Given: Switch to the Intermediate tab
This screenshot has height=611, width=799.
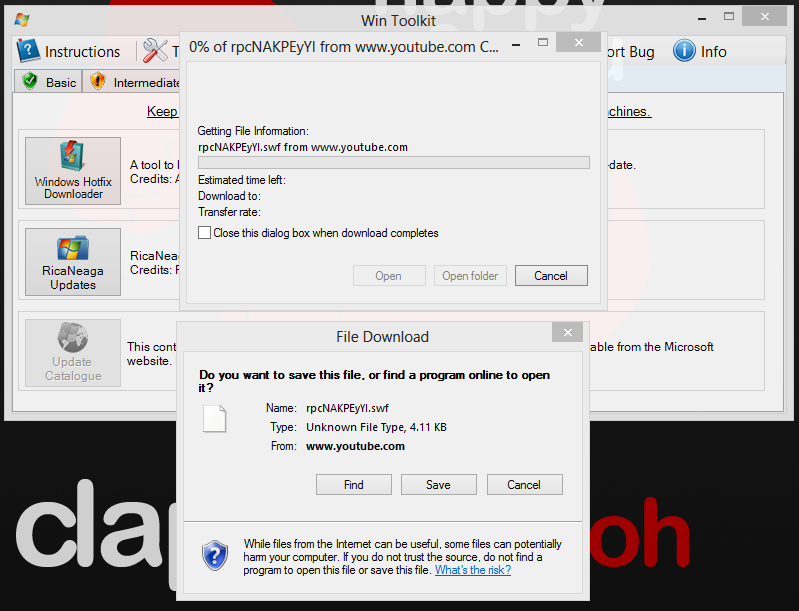Looking at the screenshot, I should click(x=134, y=82).
